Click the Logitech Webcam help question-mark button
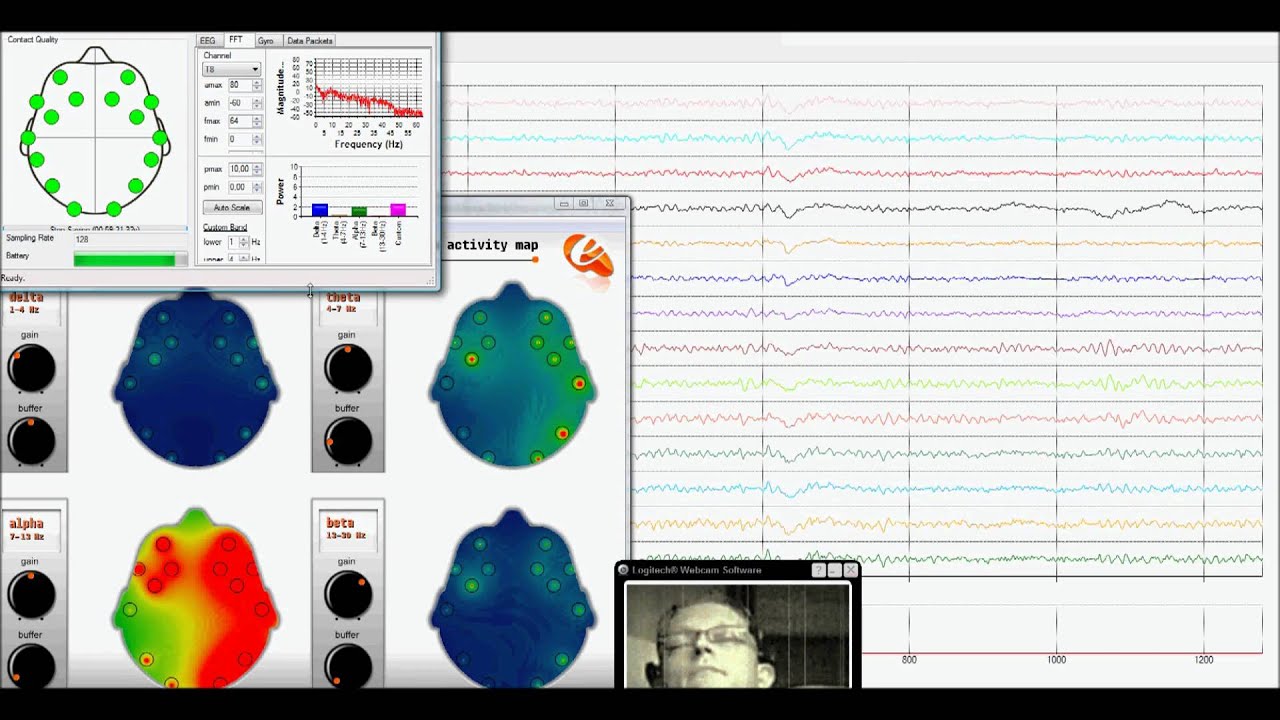The height and width of the screenshot is (720, 1280). (x=818, y=570)
